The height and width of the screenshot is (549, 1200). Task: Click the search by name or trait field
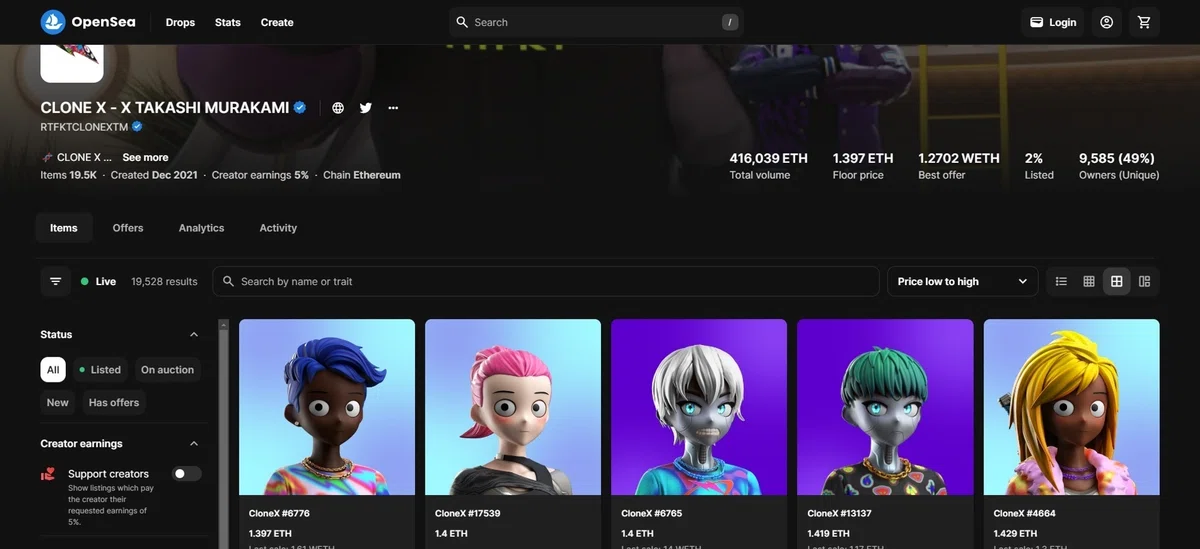(x=546, y=282)
